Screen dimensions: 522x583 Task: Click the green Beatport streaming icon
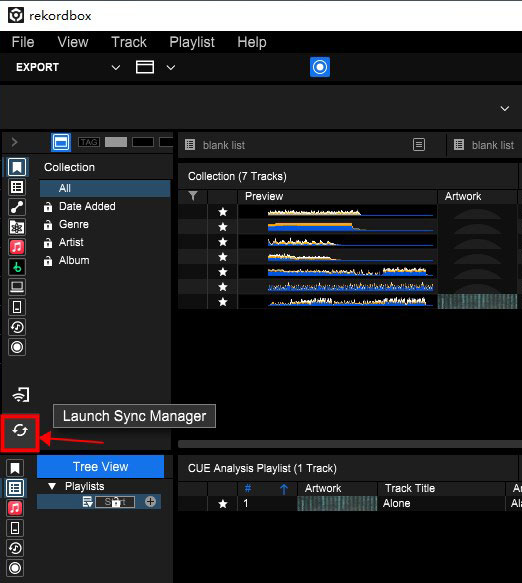[x=17, y=267]
